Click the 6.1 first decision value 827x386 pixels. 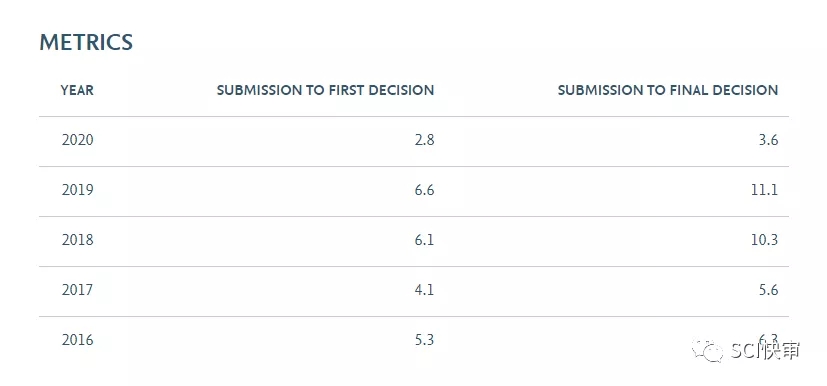[425, 240]
